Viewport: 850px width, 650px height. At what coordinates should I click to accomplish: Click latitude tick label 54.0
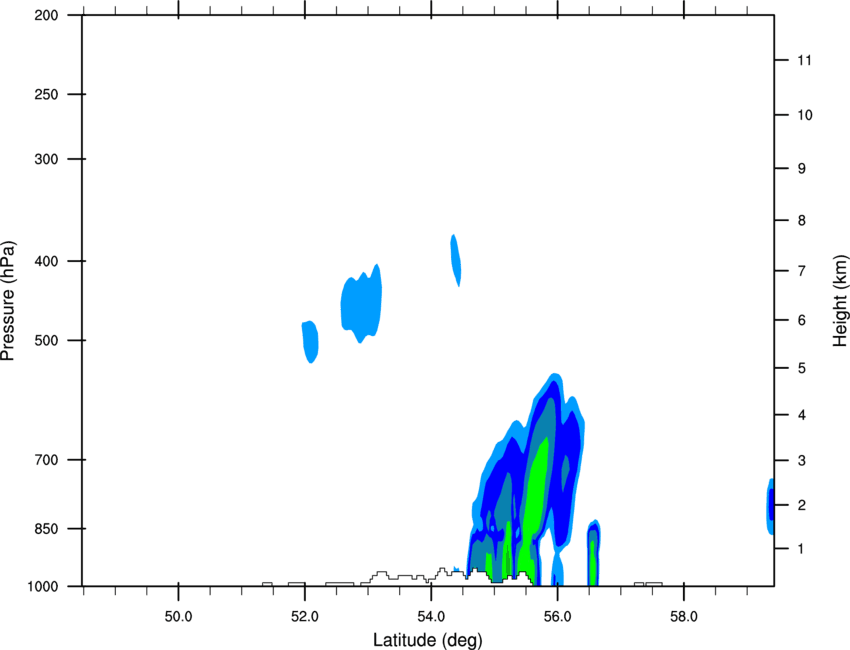pos(431,617)
